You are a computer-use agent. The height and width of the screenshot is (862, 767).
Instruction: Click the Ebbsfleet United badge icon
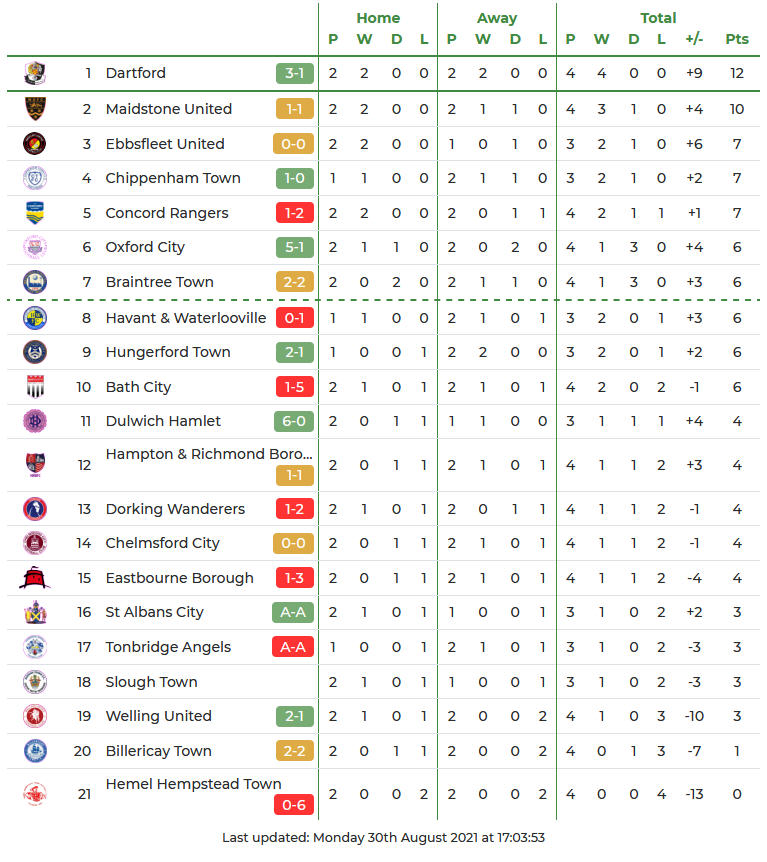click(x=34, y=144)
